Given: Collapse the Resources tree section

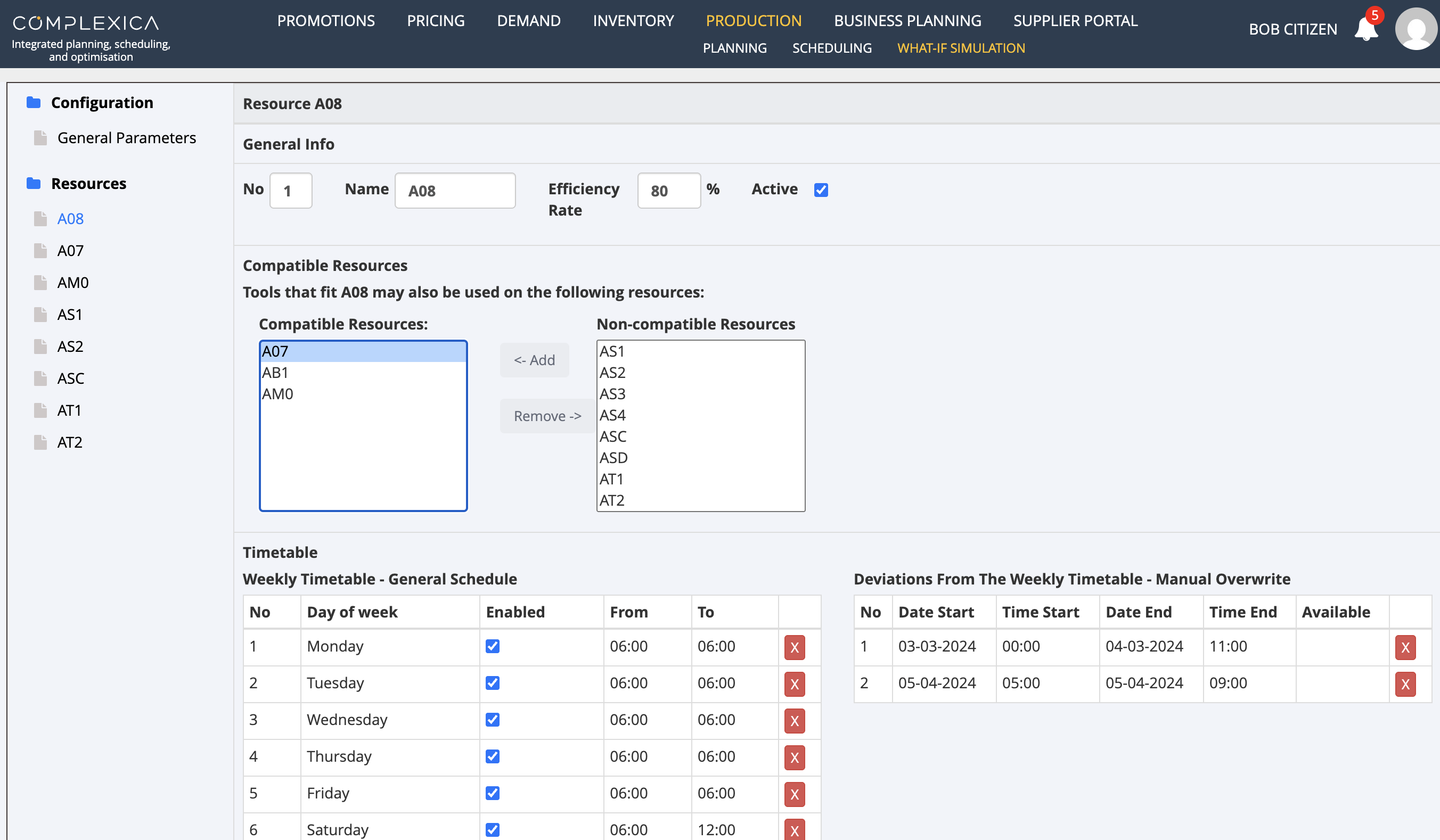Looking at the screenshot, I should pyautogui.click(x=88, y=183).
